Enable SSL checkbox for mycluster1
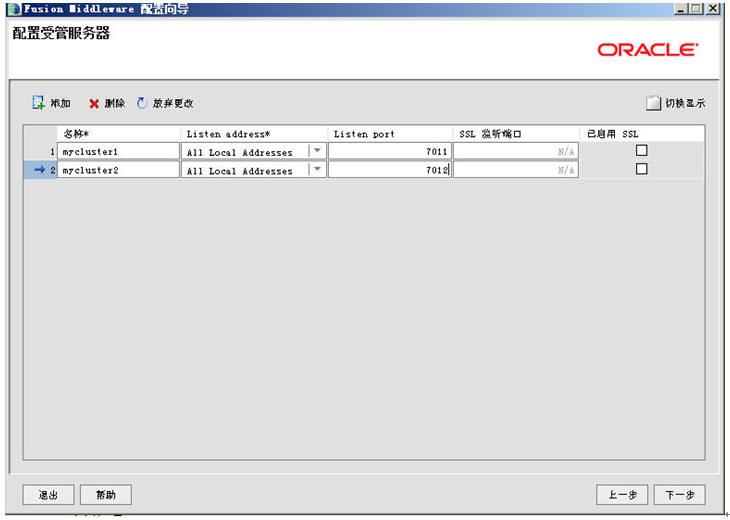Image resolution: width=730 pixels, height=520 pixels. [x=642, y=150]
